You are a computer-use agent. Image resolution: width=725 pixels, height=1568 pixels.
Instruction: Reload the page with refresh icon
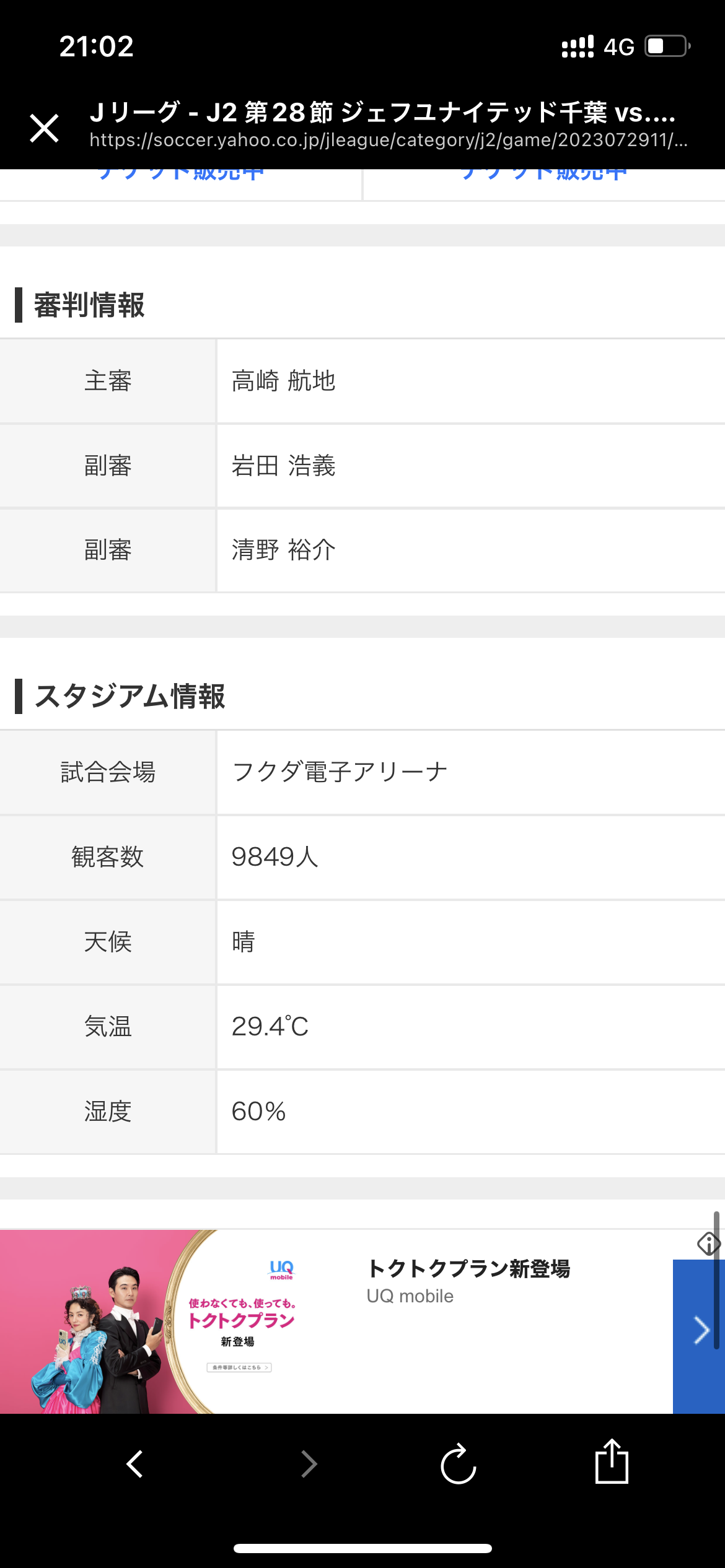click(458, 1464)
